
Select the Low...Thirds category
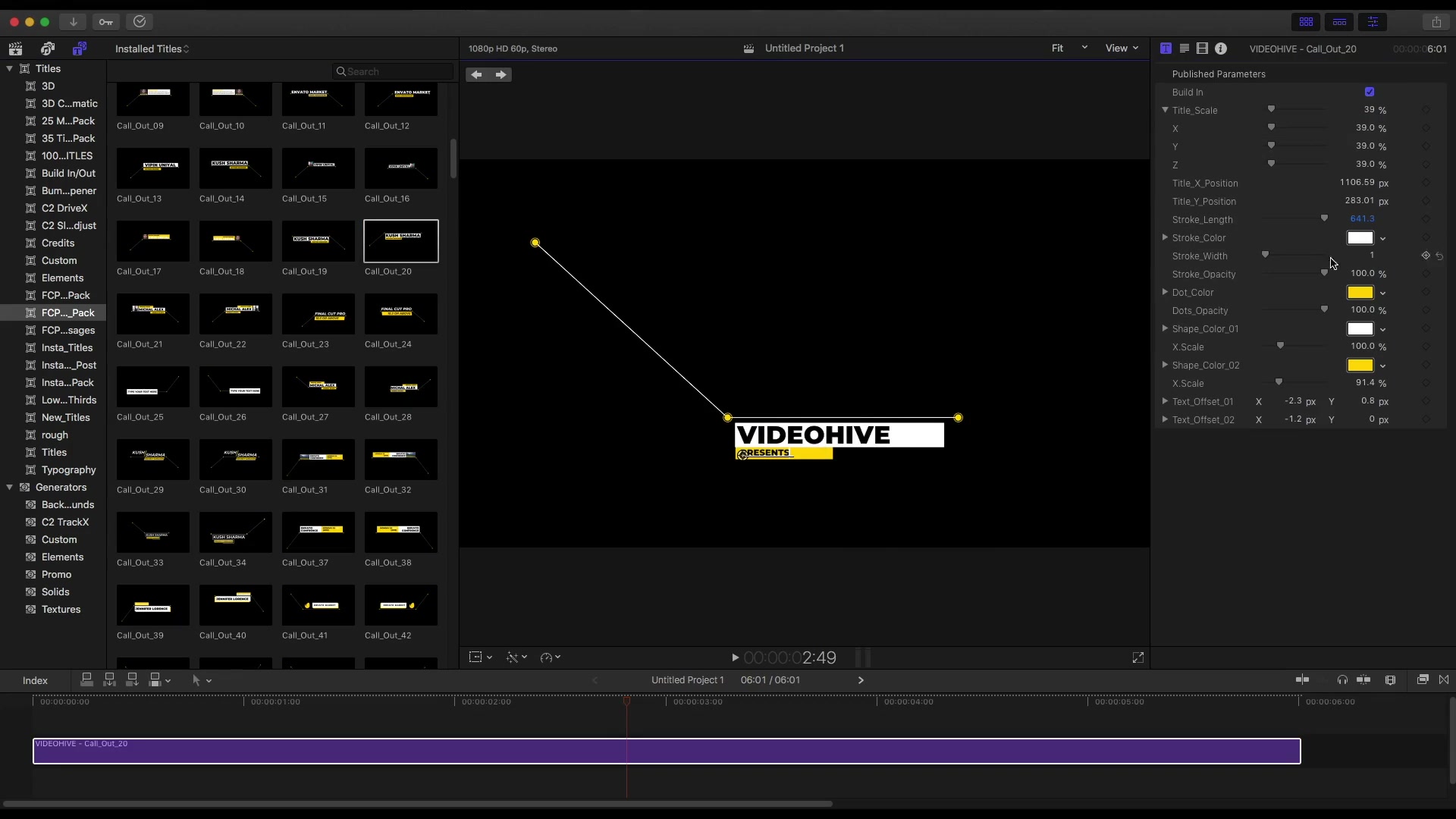(68, 400)
